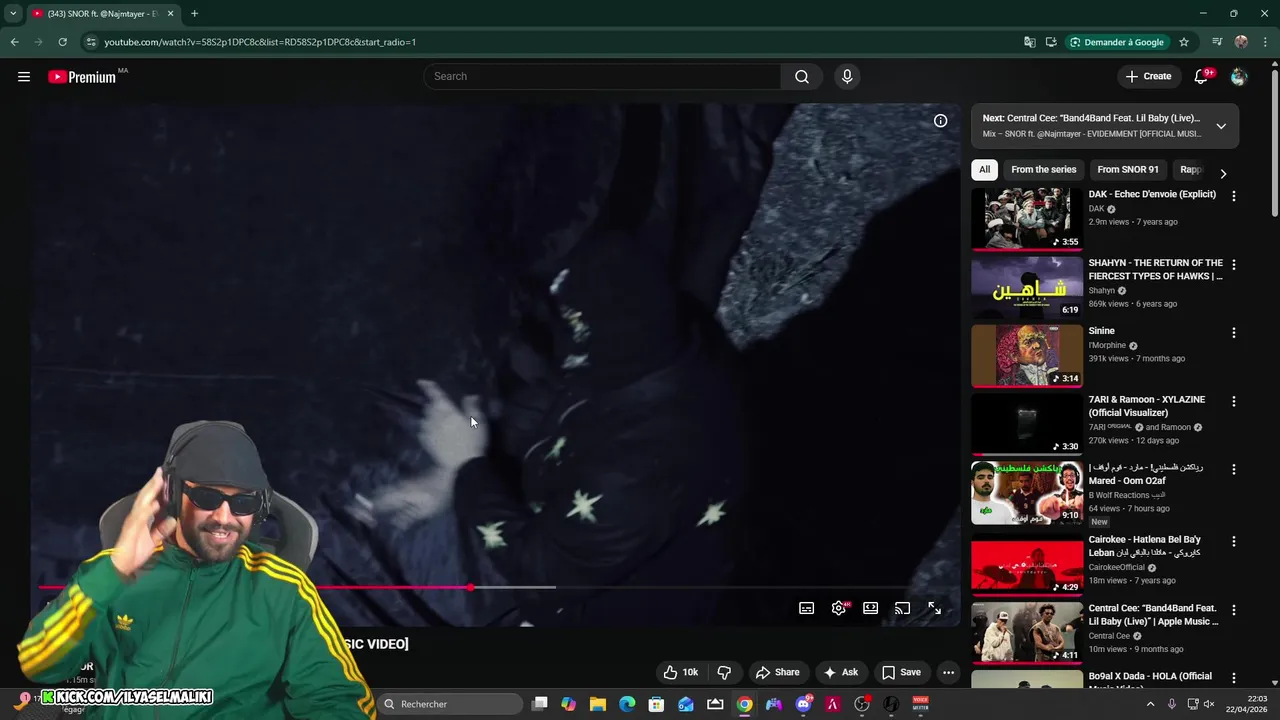Open File Explorer from taskbar
This screenshot has height=720, width=1280.
point(597,704)
